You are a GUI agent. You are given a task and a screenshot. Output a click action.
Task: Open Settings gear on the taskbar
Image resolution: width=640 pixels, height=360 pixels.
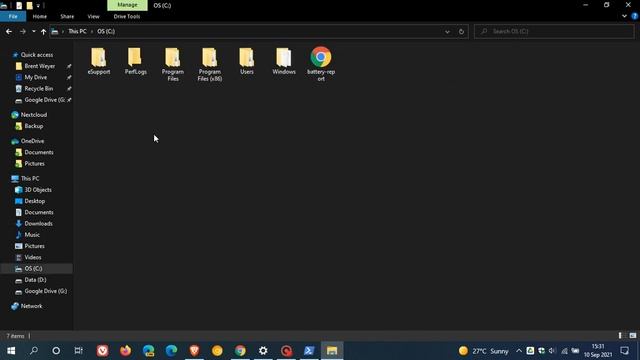pyautogui.click(x=263, y=351)
